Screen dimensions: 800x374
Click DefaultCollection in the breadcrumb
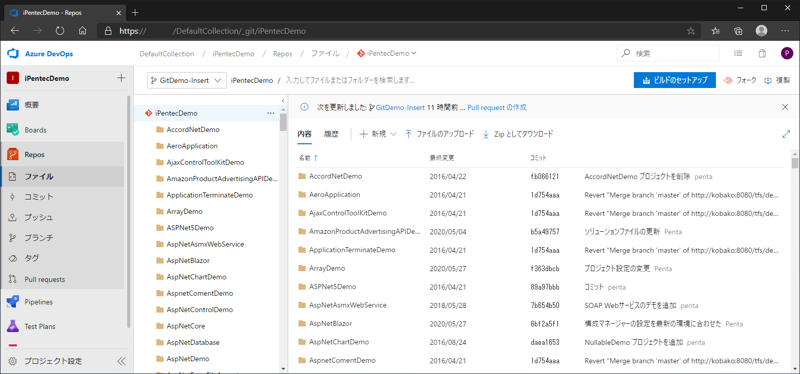tap(167, 54)
